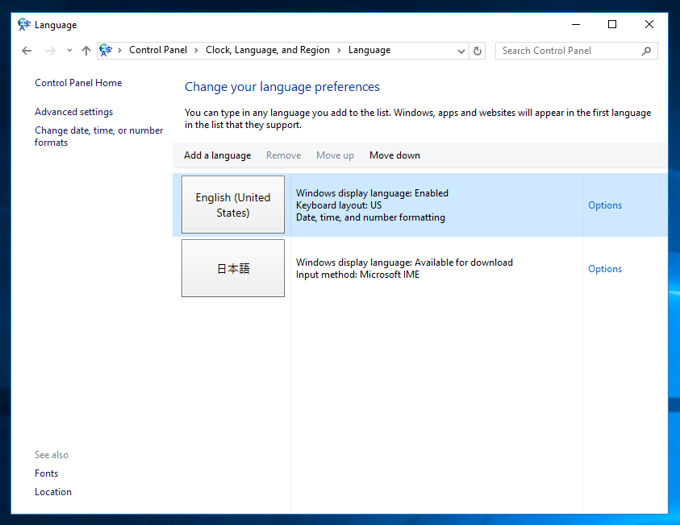
Task: Open Control Panel Home
Action: click(78, 83)
